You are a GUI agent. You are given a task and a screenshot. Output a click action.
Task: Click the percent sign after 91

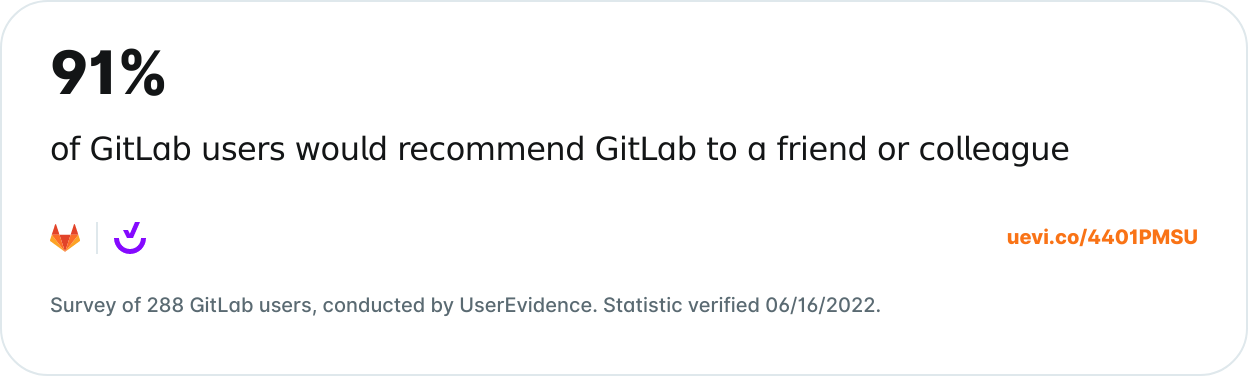pos(140,73)
